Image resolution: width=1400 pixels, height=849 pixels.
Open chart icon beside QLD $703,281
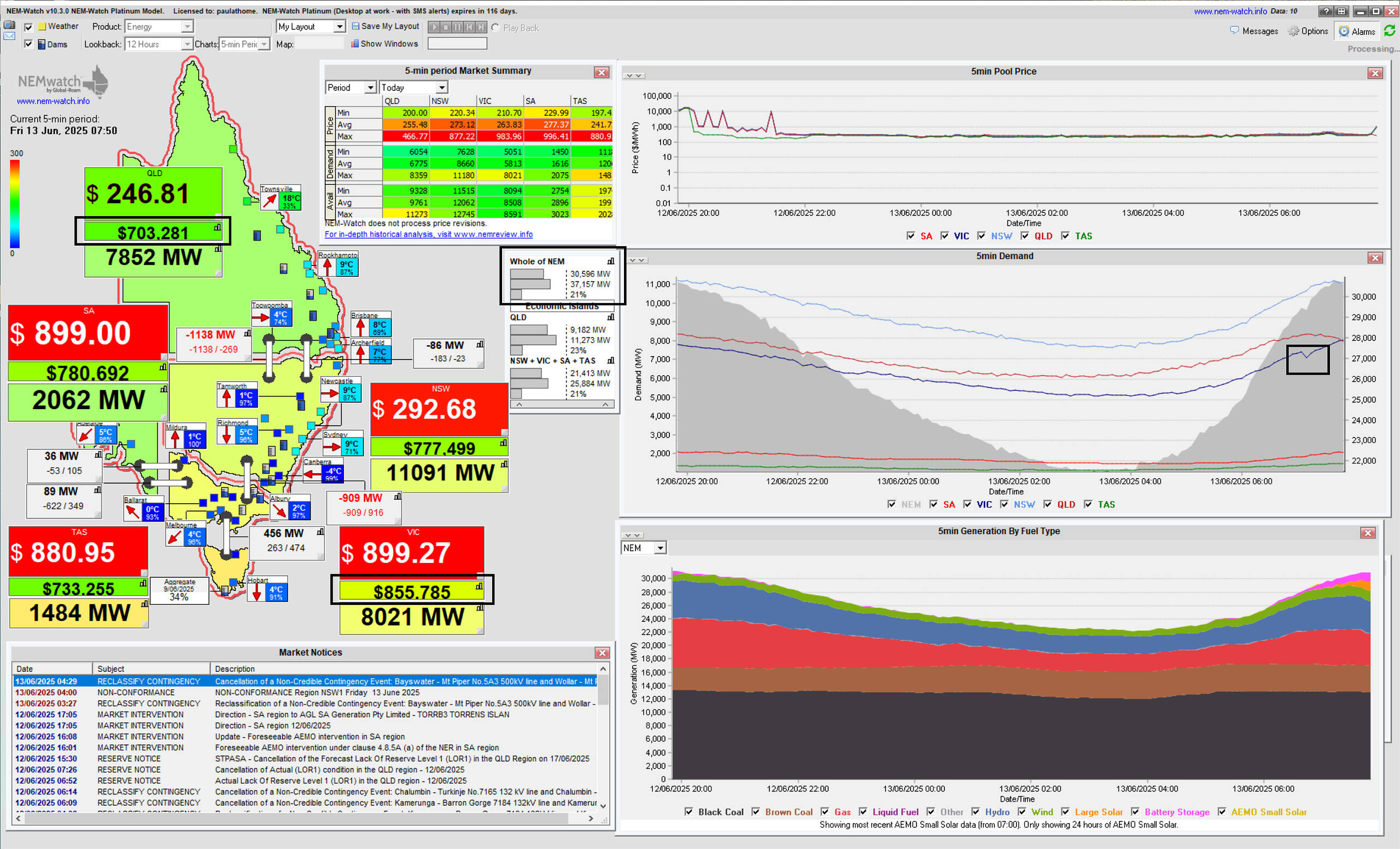pyautogui.click(x=217, y=228)
